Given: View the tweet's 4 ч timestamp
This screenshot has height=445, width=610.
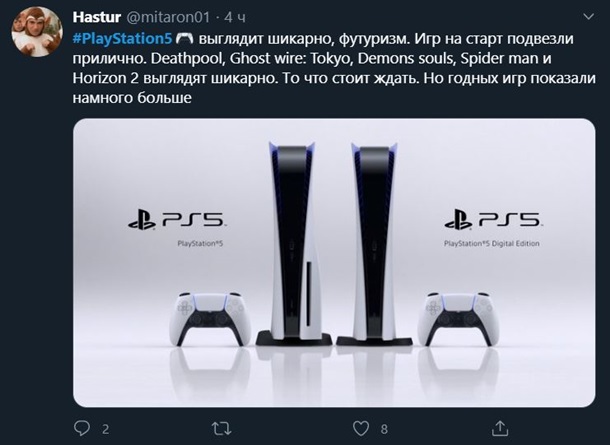Looking at the screenshot, I should pyautogui.click(x=235, y=17).
